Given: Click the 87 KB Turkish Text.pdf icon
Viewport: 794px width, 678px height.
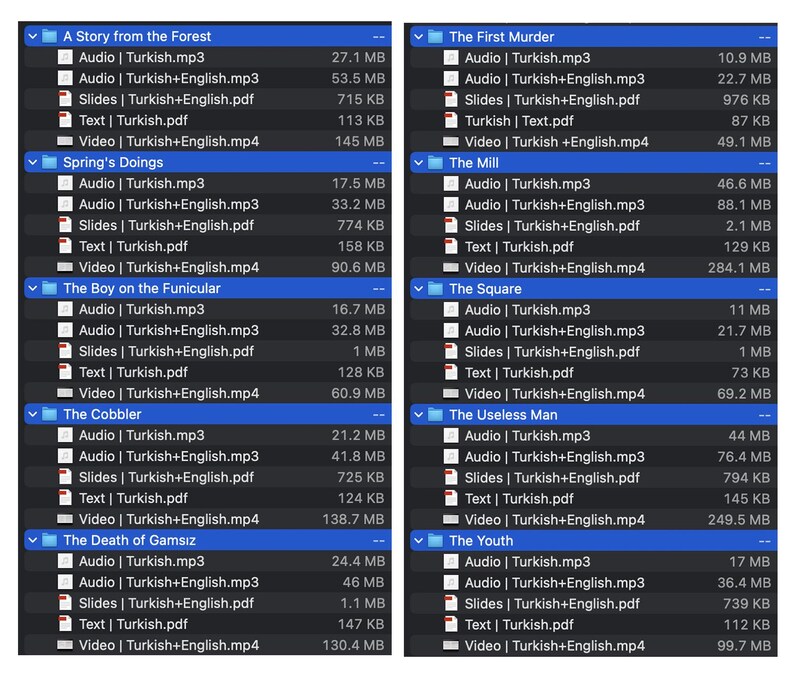Looking at the screenshot, I should [x=451, y=121].
